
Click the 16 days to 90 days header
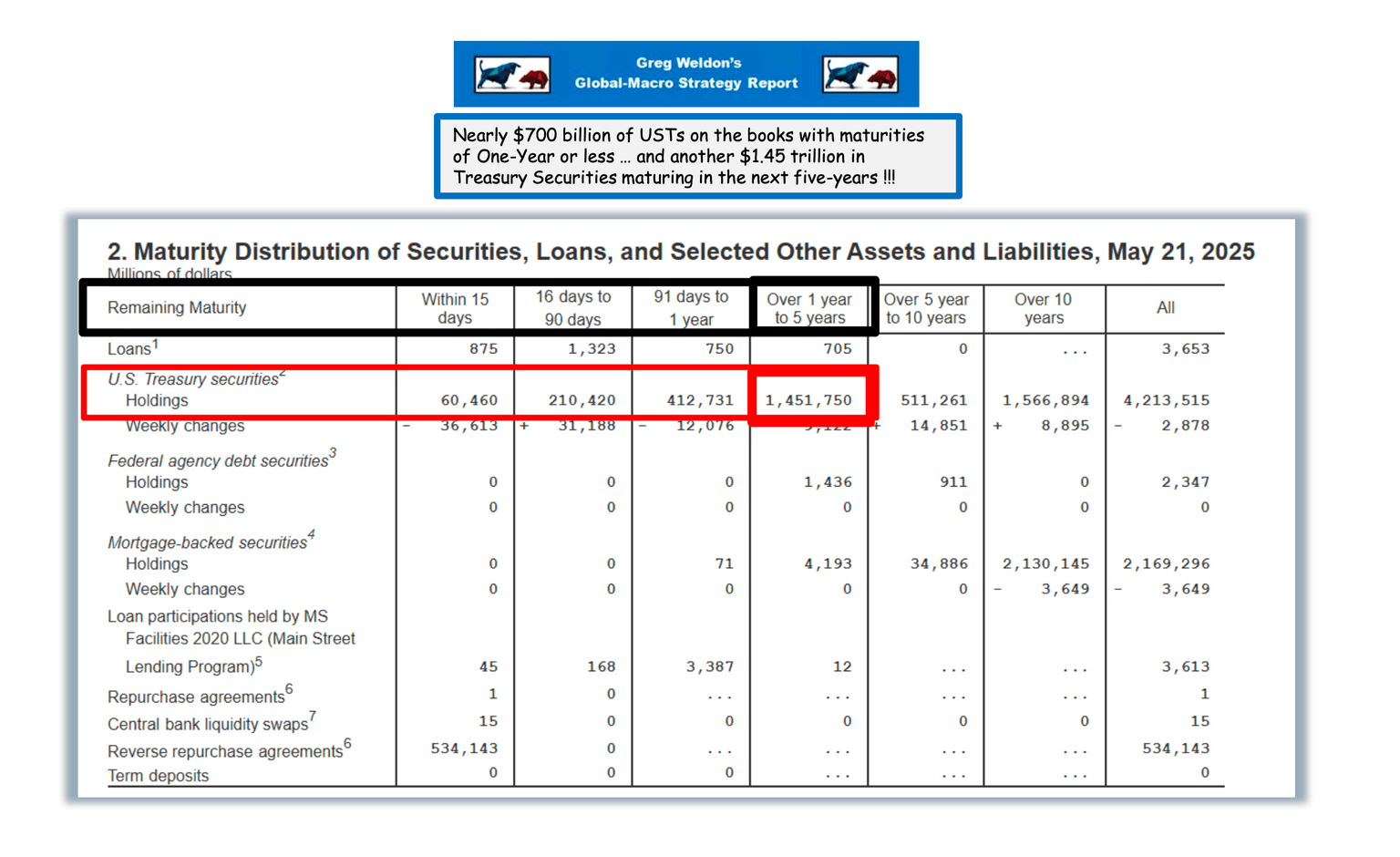coord(572,308)
